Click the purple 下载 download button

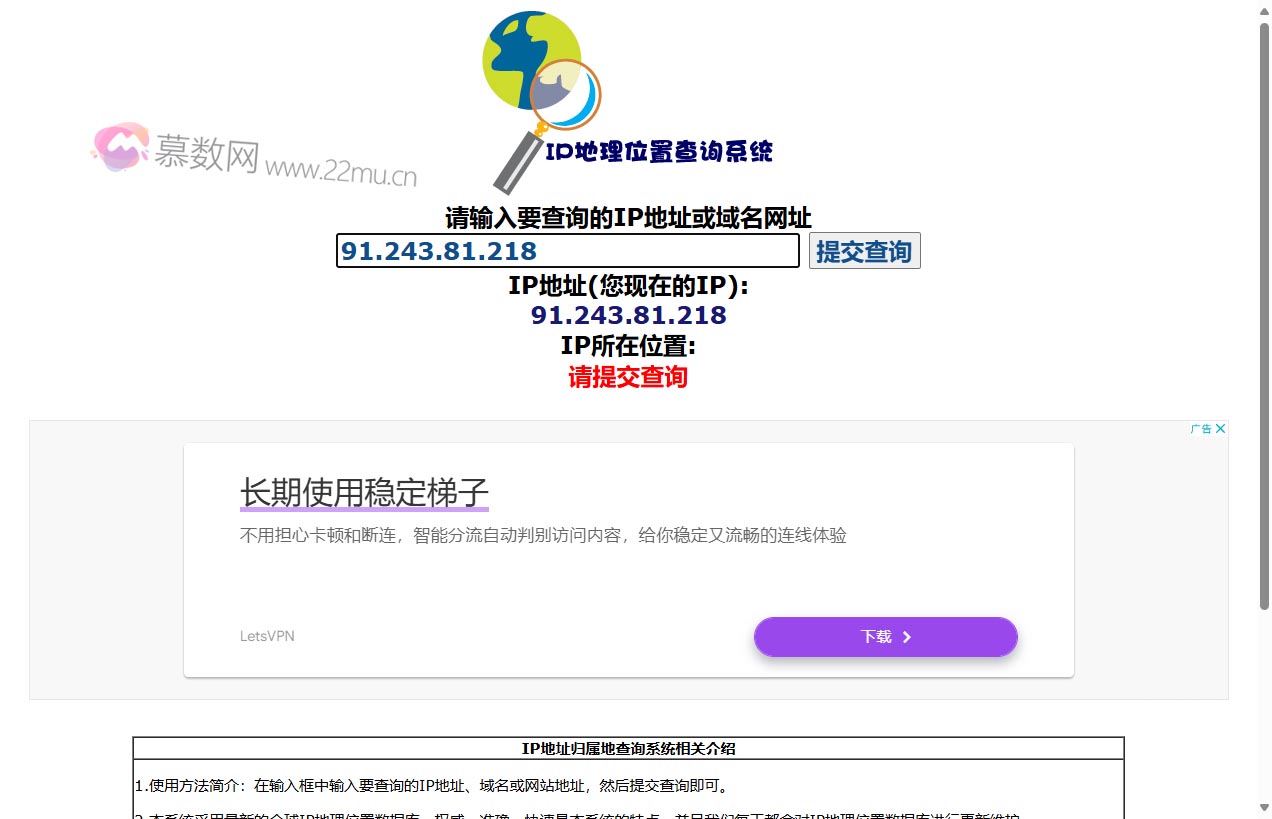[x=885, y=637]
